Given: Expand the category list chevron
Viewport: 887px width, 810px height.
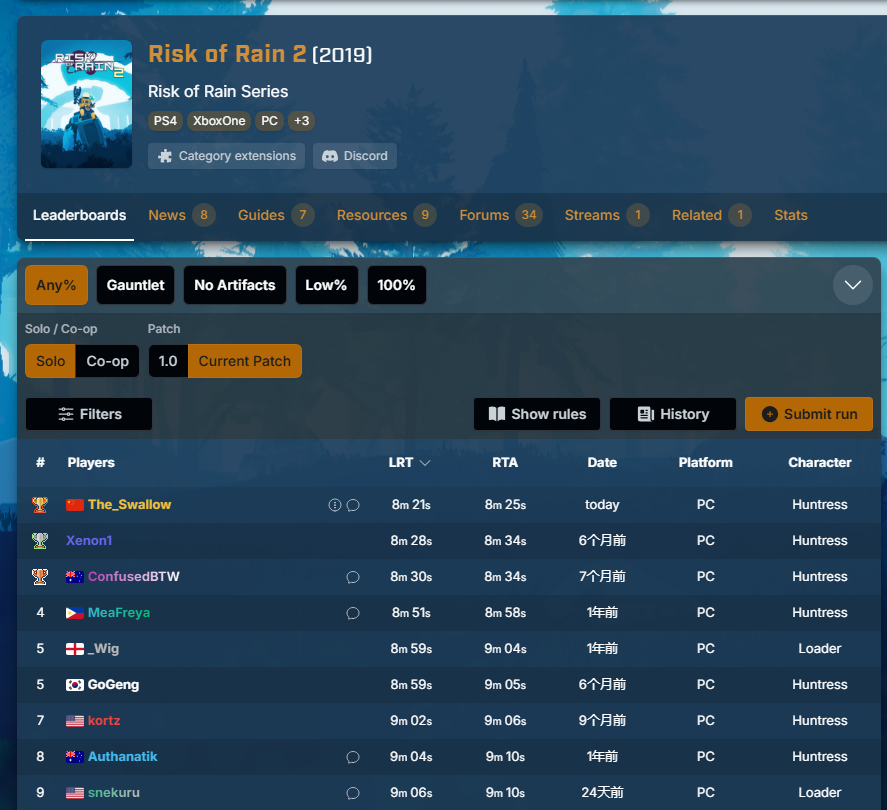Looking at the screenshot, I should point(852,285).
